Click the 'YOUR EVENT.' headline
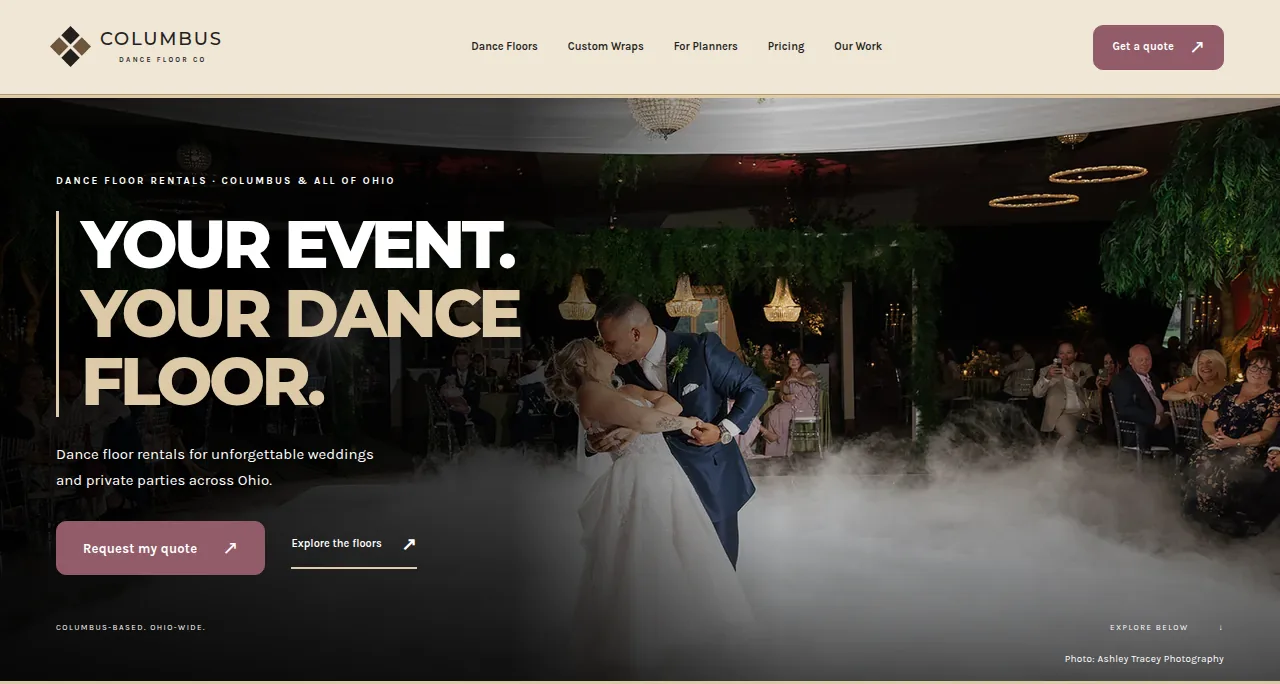This screenshot has height=684, width=1280. (x=298, y=244)
